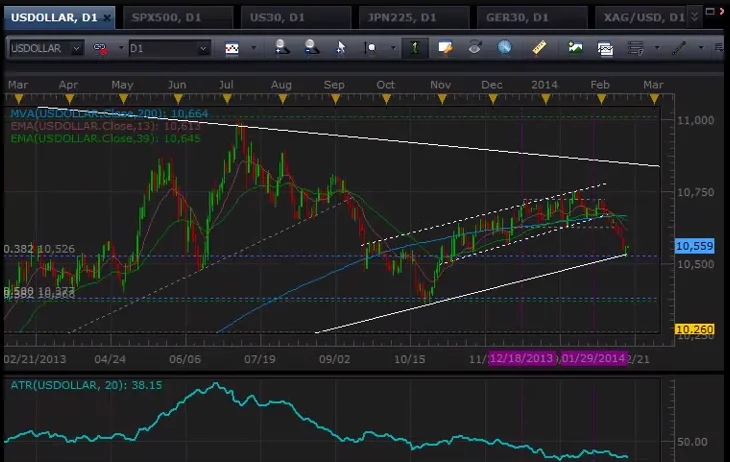Click the stacked chart windows icon
Image resolution: width=730 pixels, height=462 pixels.
pyautogui.click(x=605, y=48)
